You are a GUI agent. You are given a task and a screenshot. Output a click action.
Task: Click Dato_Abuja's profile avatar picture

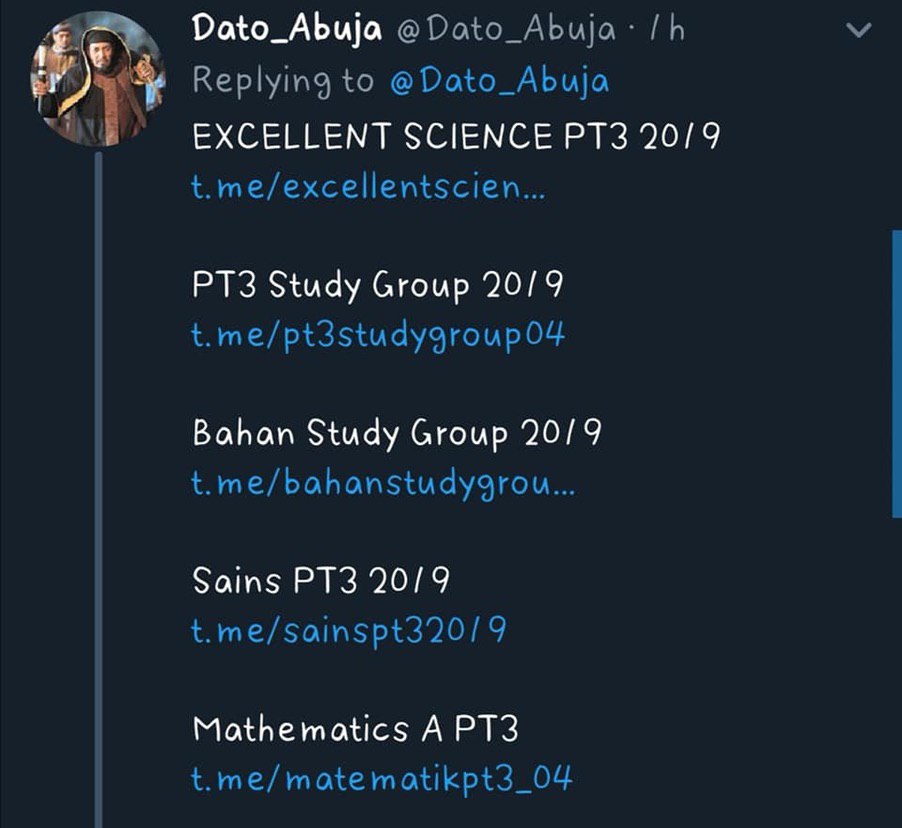click(x=101, y=85)
